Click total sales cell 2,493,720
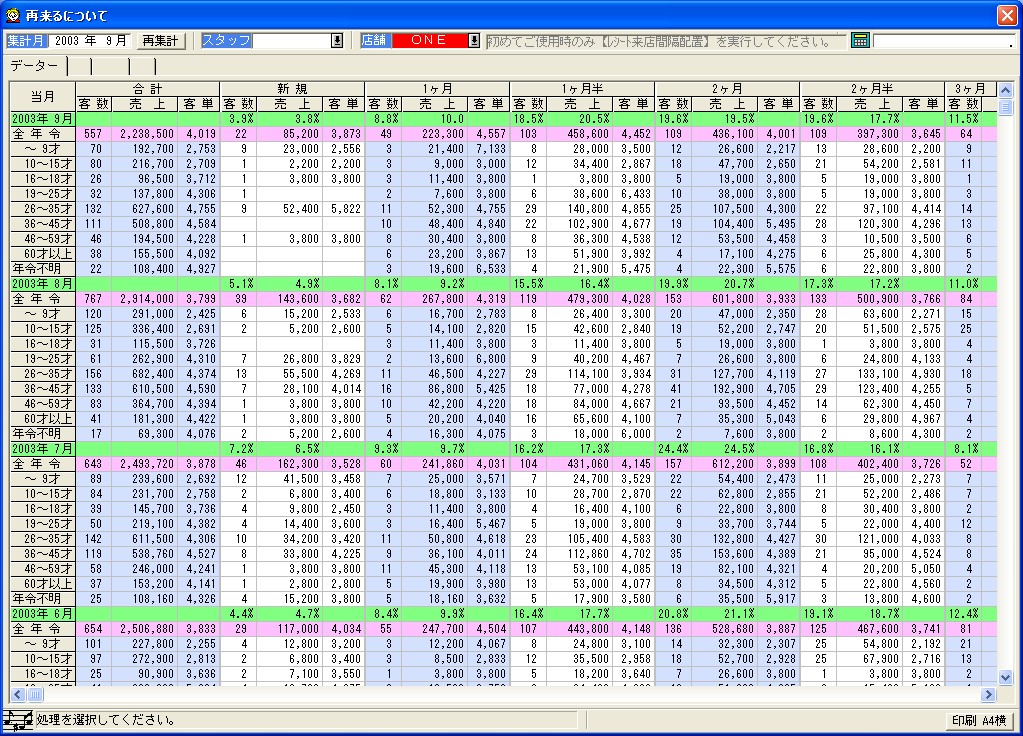 [x=145, y=464]
